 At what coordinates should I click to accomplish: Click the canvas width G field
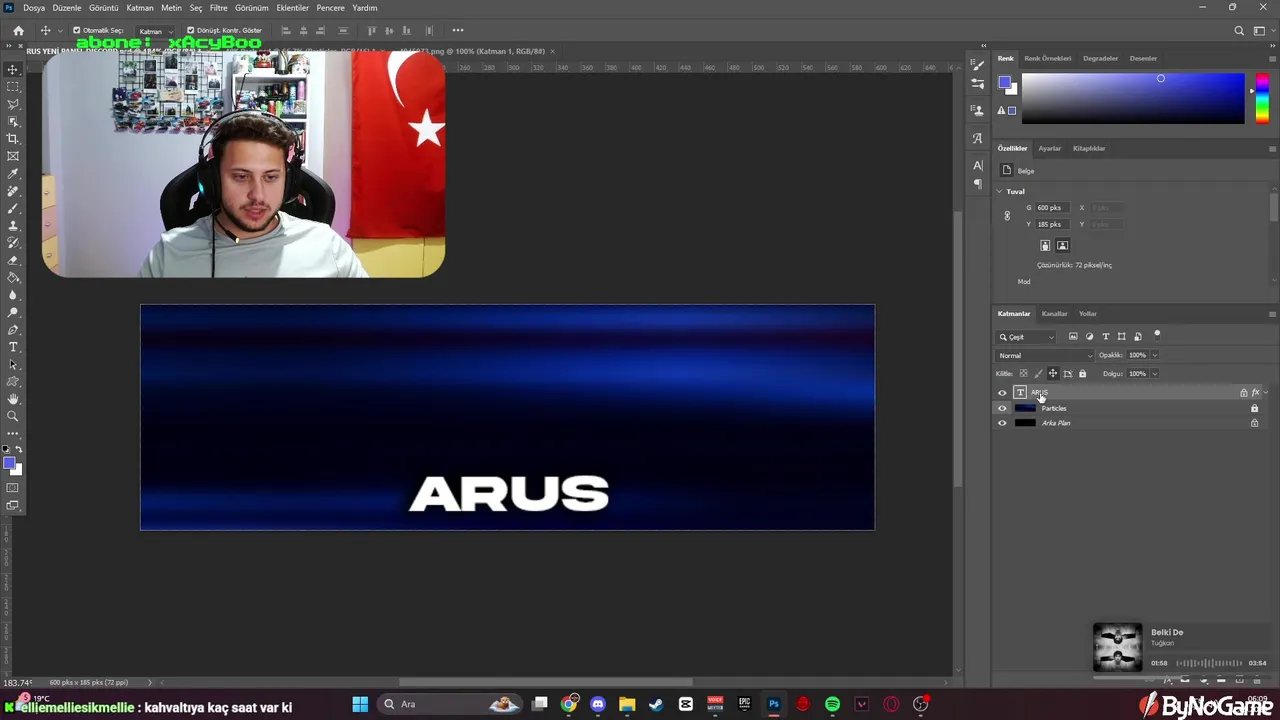click(1053, 208)
